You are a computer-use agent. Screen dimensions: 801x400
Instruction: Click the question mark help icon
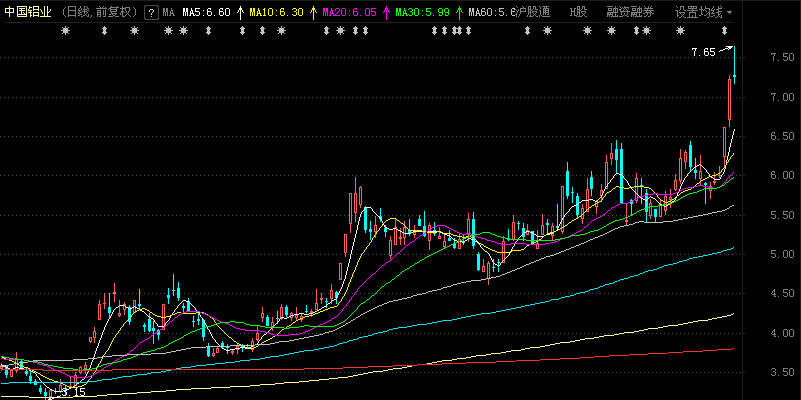click(x=151, y=13)
